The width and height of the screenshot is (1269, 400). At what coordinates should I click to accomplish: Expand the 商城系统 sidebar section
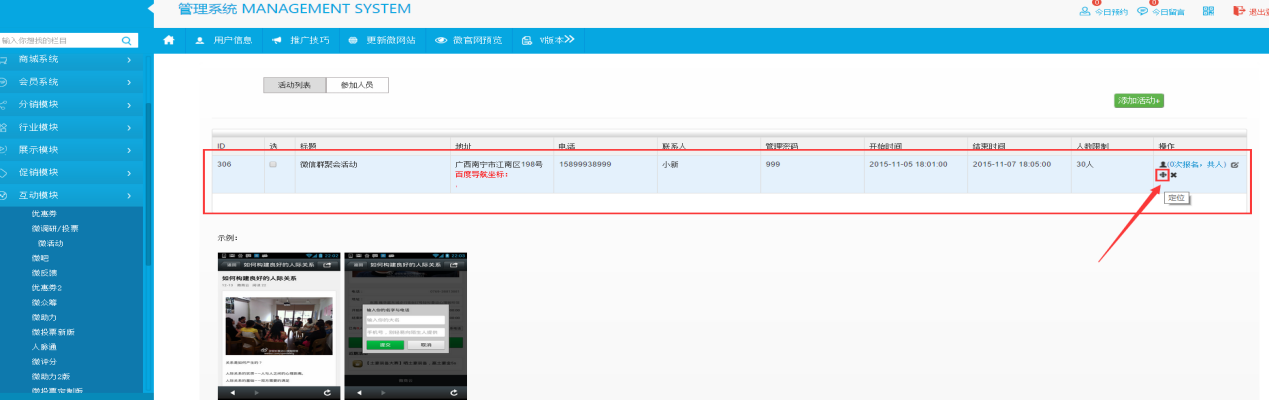coord(72,60)
